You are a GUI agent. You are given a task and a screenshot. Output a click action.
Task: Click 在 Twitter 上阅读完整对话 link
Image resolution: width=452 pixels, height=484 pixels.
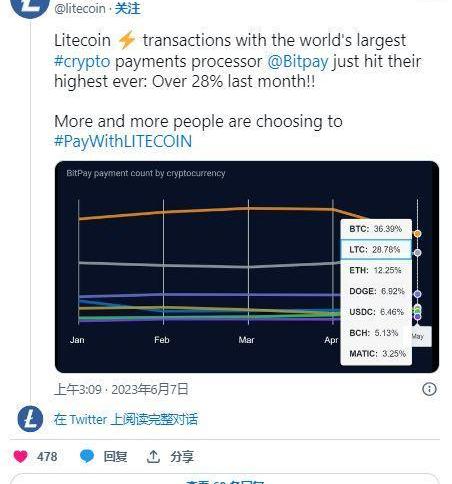click(126, 419)
